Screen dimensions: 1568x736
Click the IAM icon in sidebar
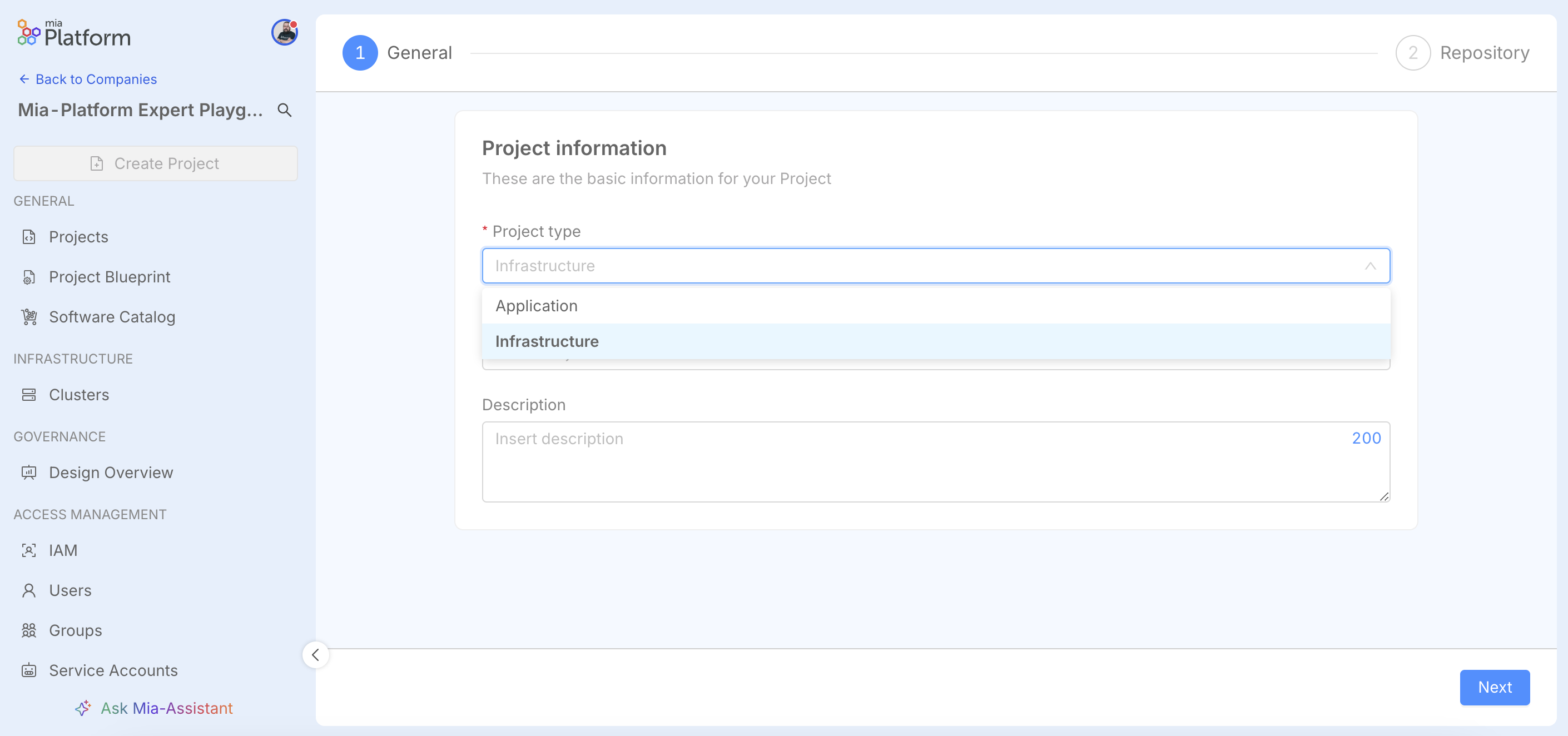tap(28, 550)
